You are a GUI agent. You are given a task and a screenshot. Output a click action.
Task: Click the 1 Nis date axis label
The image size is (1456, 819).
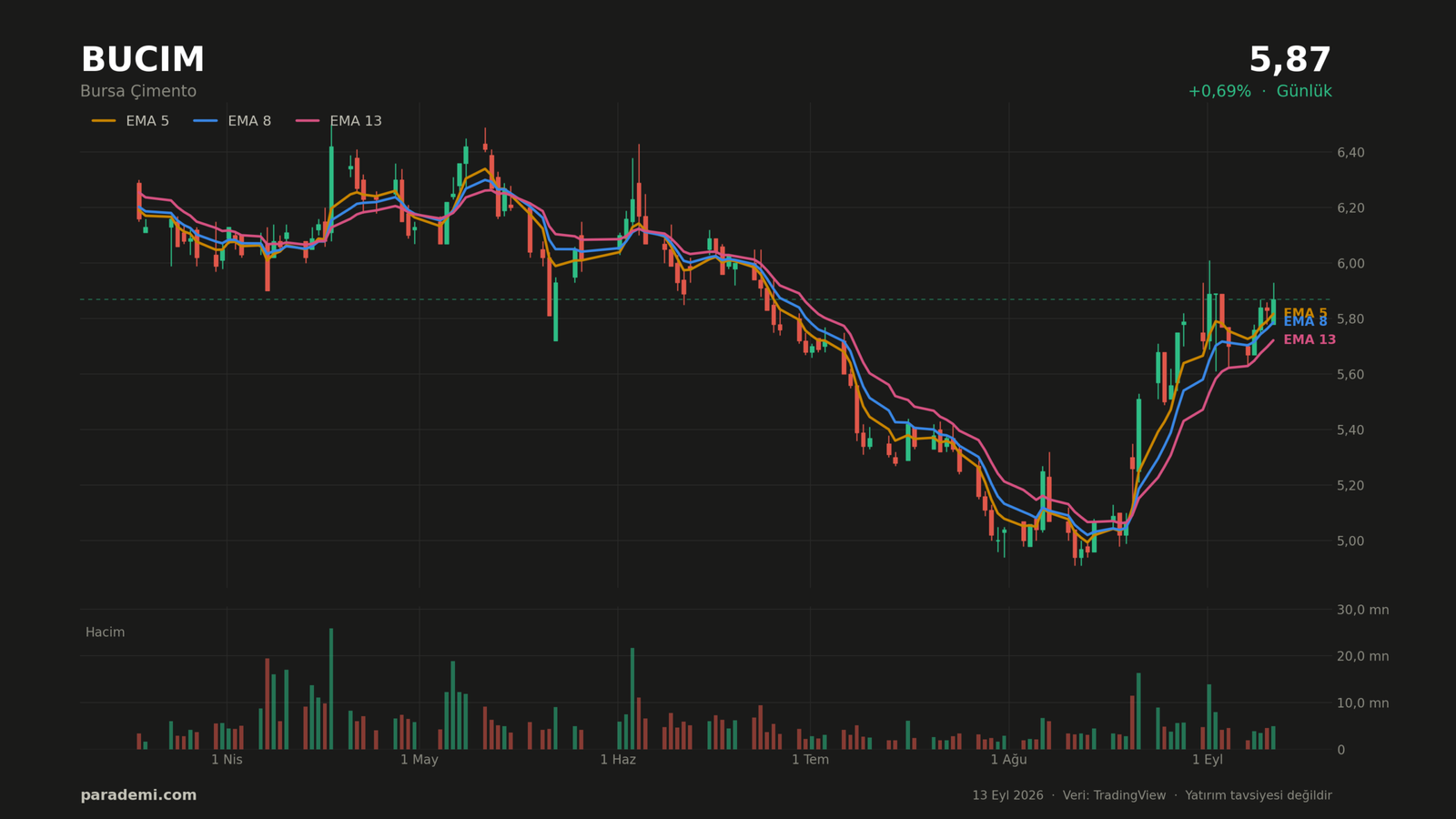(x=227, y=760)
